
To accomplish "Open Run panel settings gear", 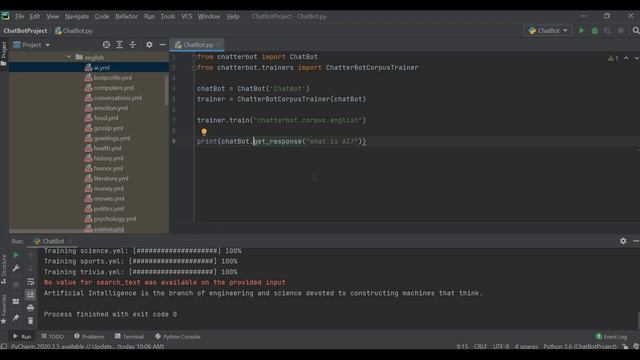I will pos(623,241).
